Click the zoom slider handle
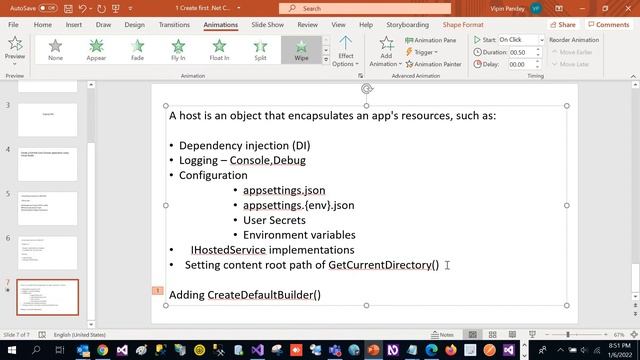Image resolution: width=640 pixels, height=360 pixels. click(x=568, y=335)
